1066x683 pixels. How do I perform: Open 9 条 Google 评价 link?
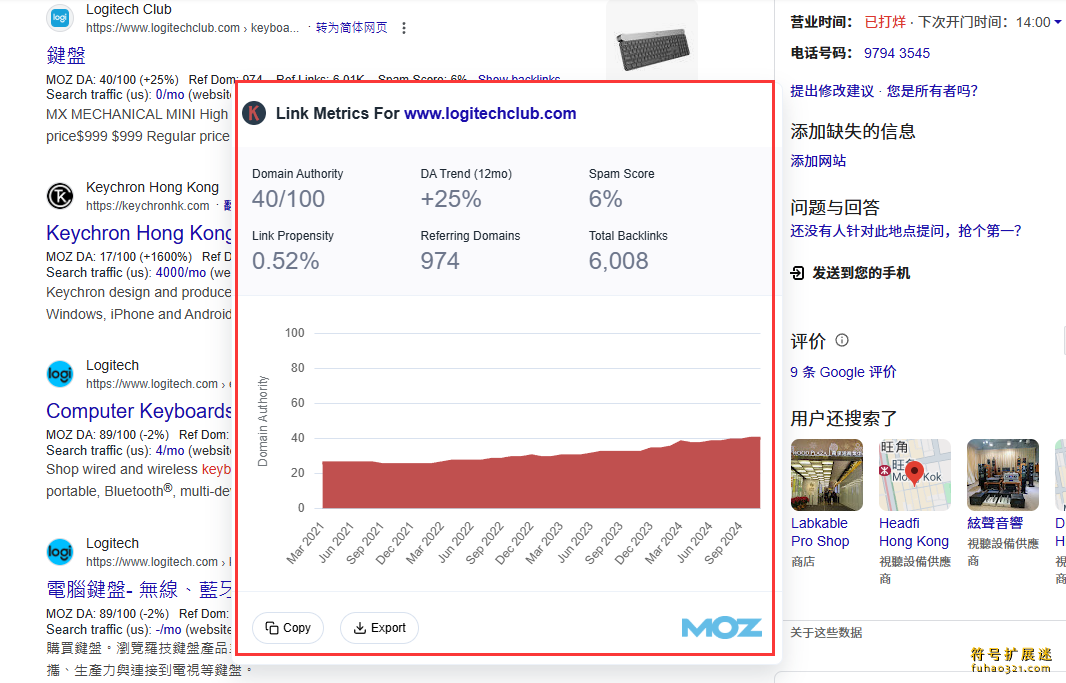coord(843,372)
